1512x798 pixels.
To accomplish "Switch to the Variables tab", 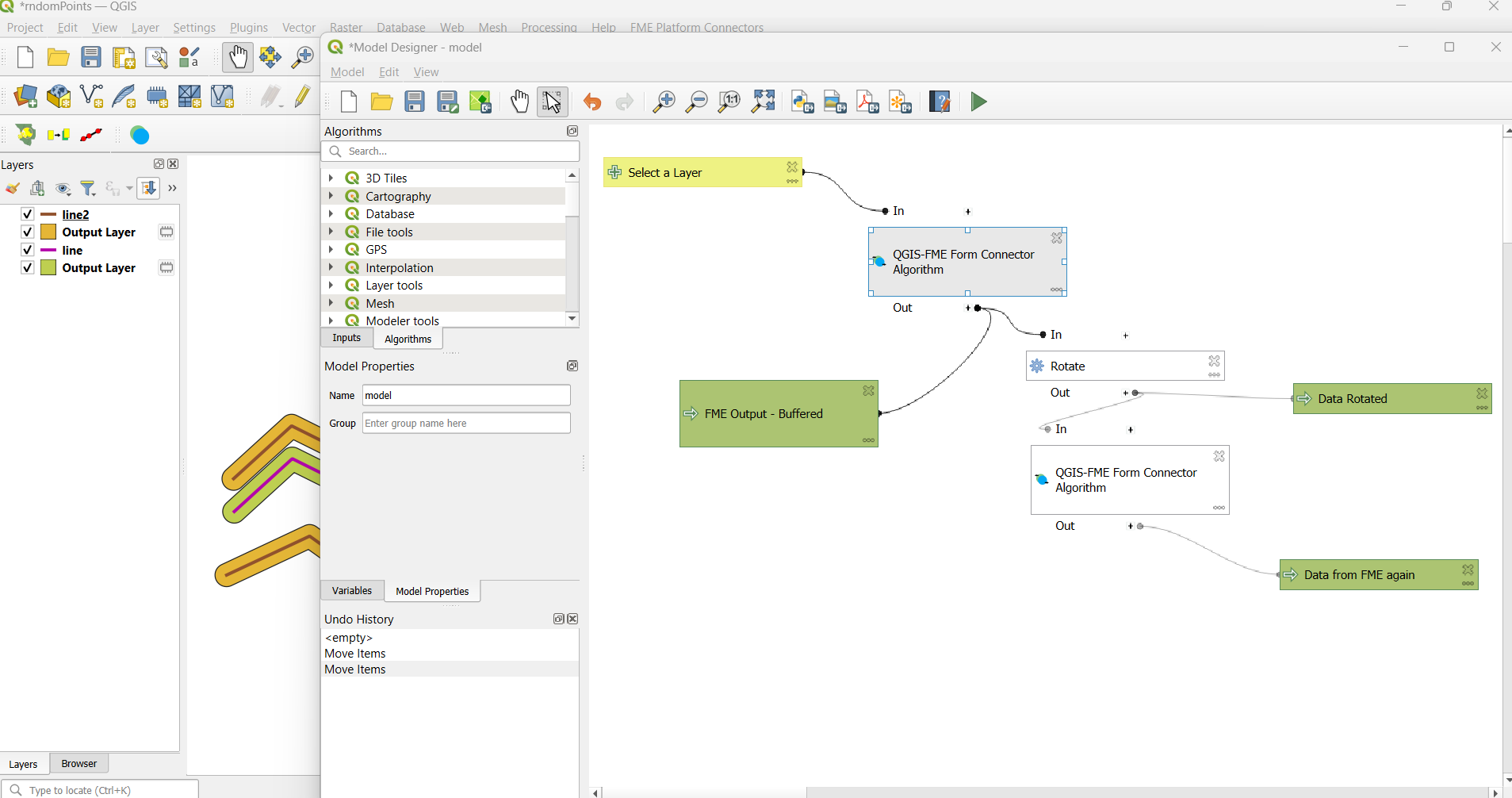I will pyautogui.click(x=352, y=590).
